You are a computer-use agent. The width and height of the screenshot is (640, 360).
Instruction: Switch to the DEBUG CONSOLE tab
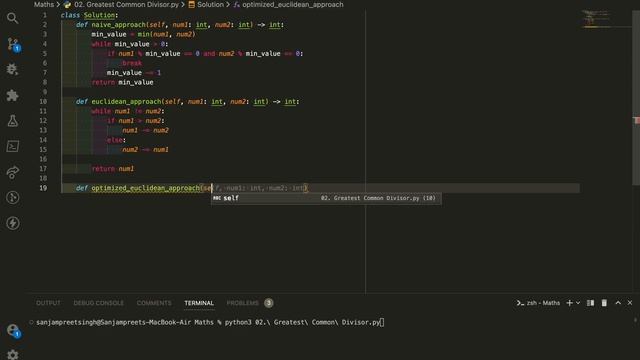(98, 303)
